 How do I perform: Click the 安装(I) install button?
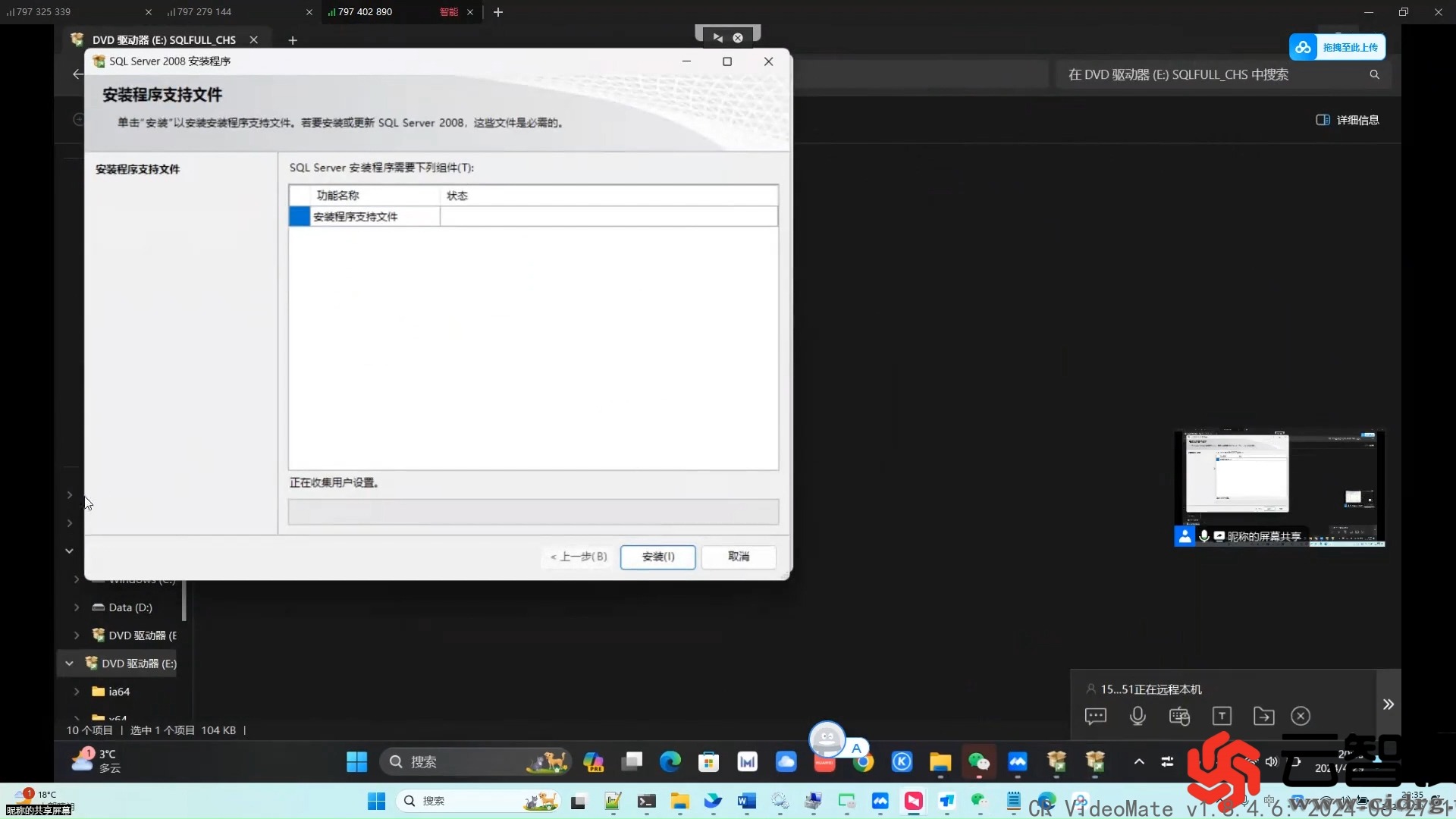tap(657, 557)
